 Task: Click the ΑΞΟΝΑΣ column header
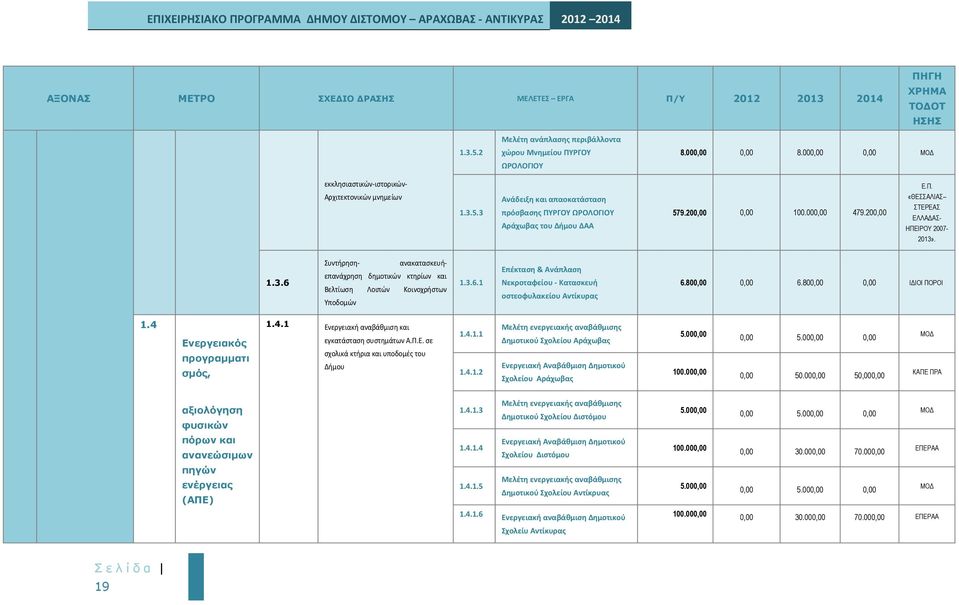click(68, 98)
